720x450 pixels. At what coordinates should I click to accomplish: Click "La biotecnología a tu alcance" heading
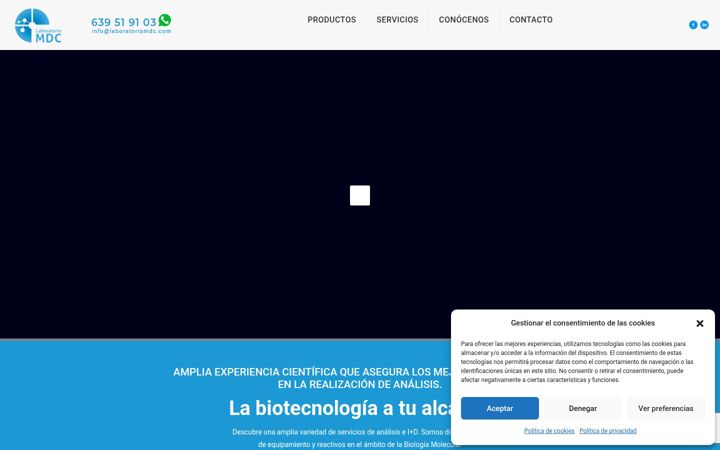(x=340, y=408)
